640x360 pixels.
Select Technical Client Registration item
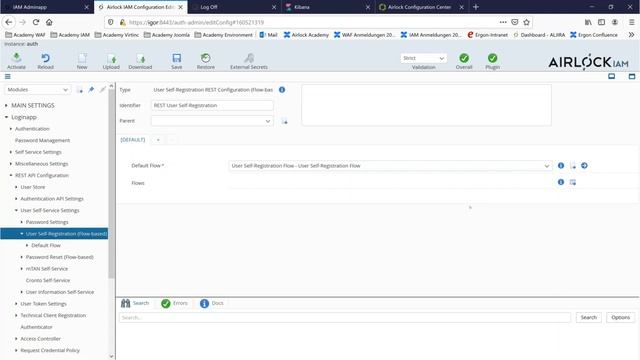pos(53,316)
